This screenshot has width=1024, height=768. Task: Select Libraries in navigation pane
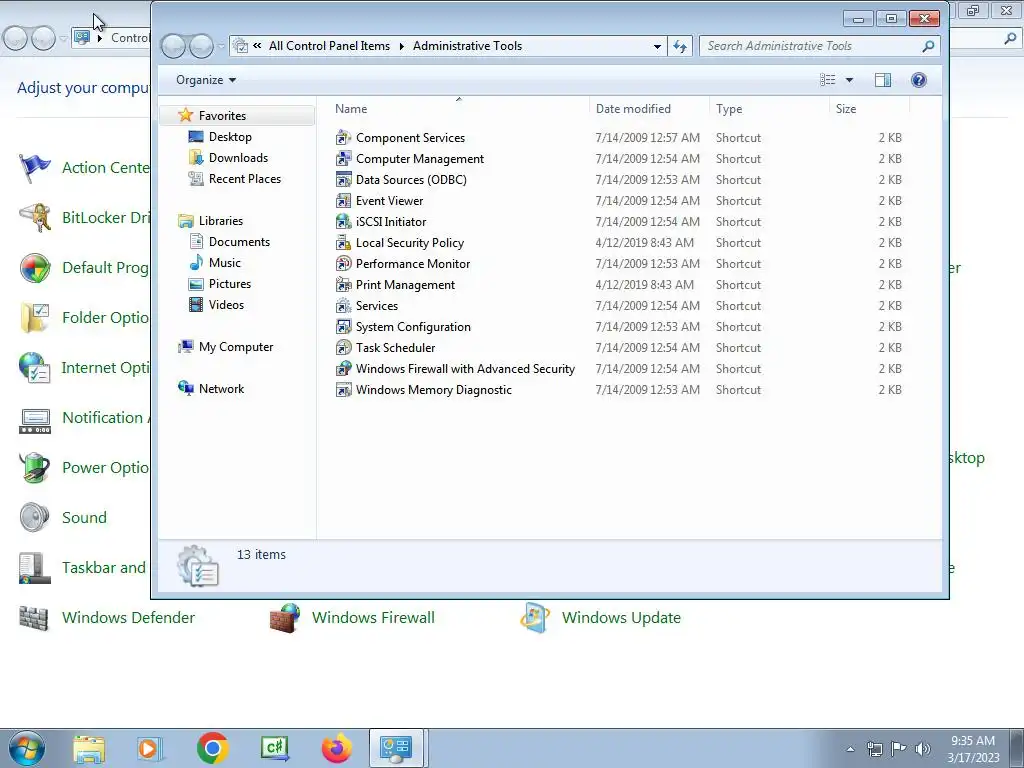221,221
